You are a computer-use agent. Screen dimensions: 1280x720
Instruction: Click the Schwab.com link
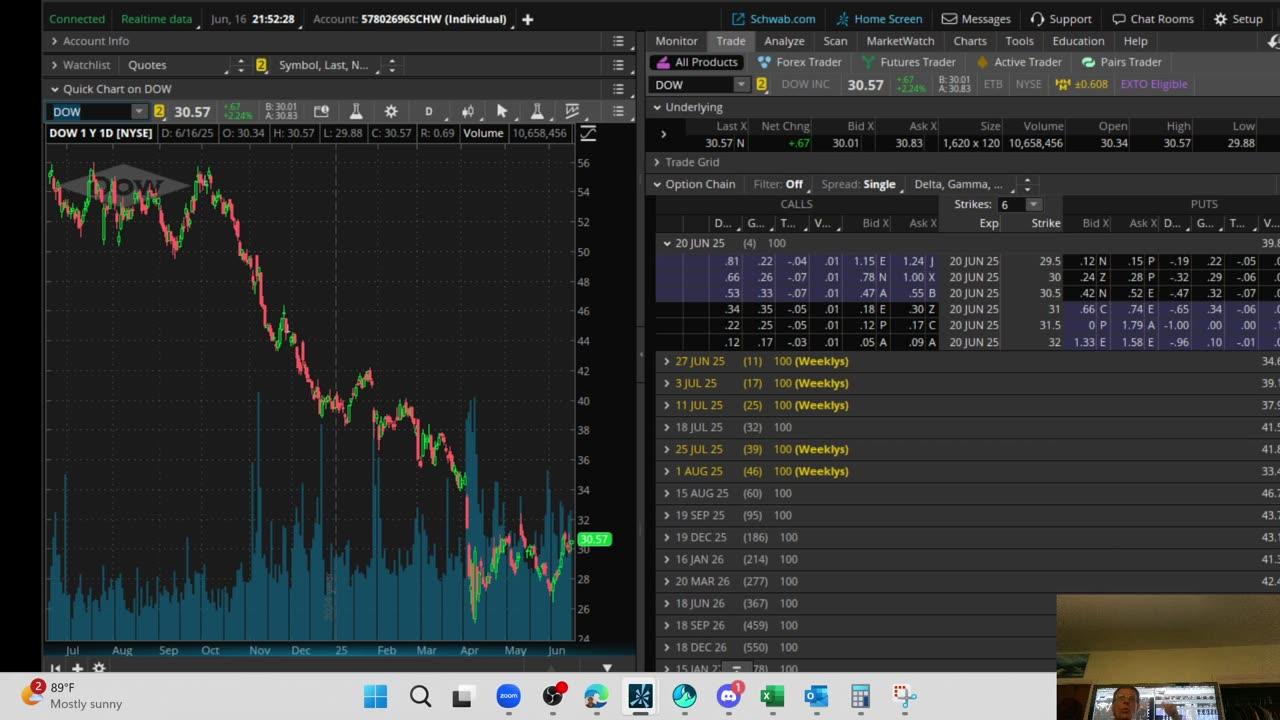pyautogui.click(x=773, y=19)
